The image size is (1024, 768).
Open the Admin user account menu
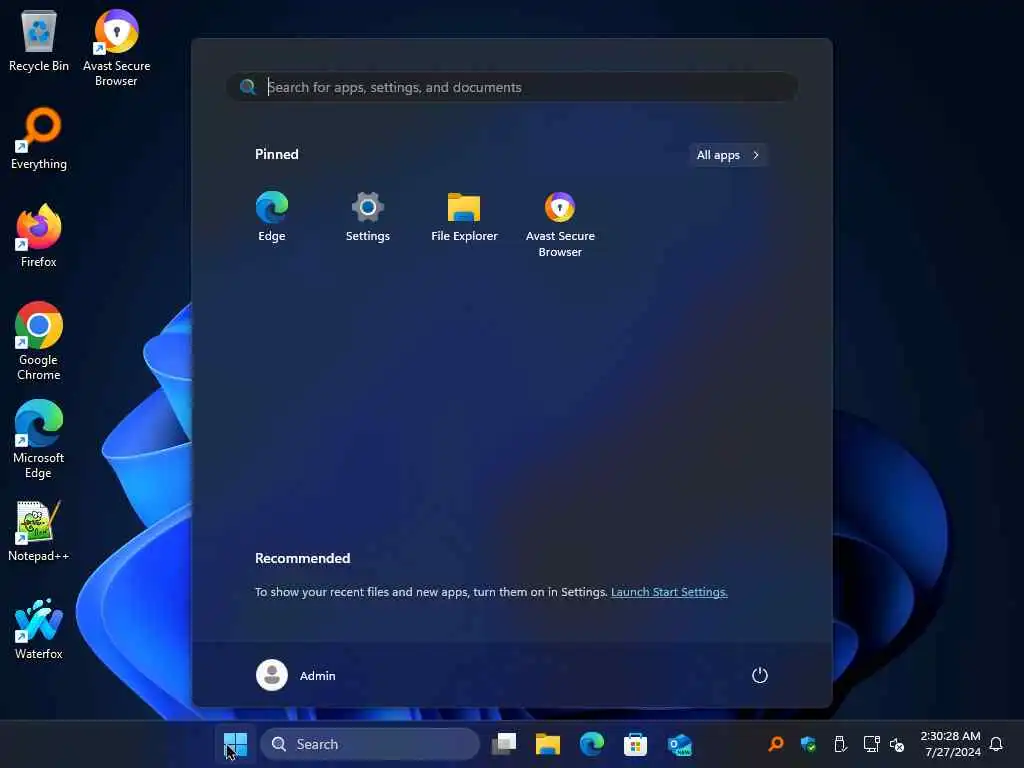click(295, 675)
